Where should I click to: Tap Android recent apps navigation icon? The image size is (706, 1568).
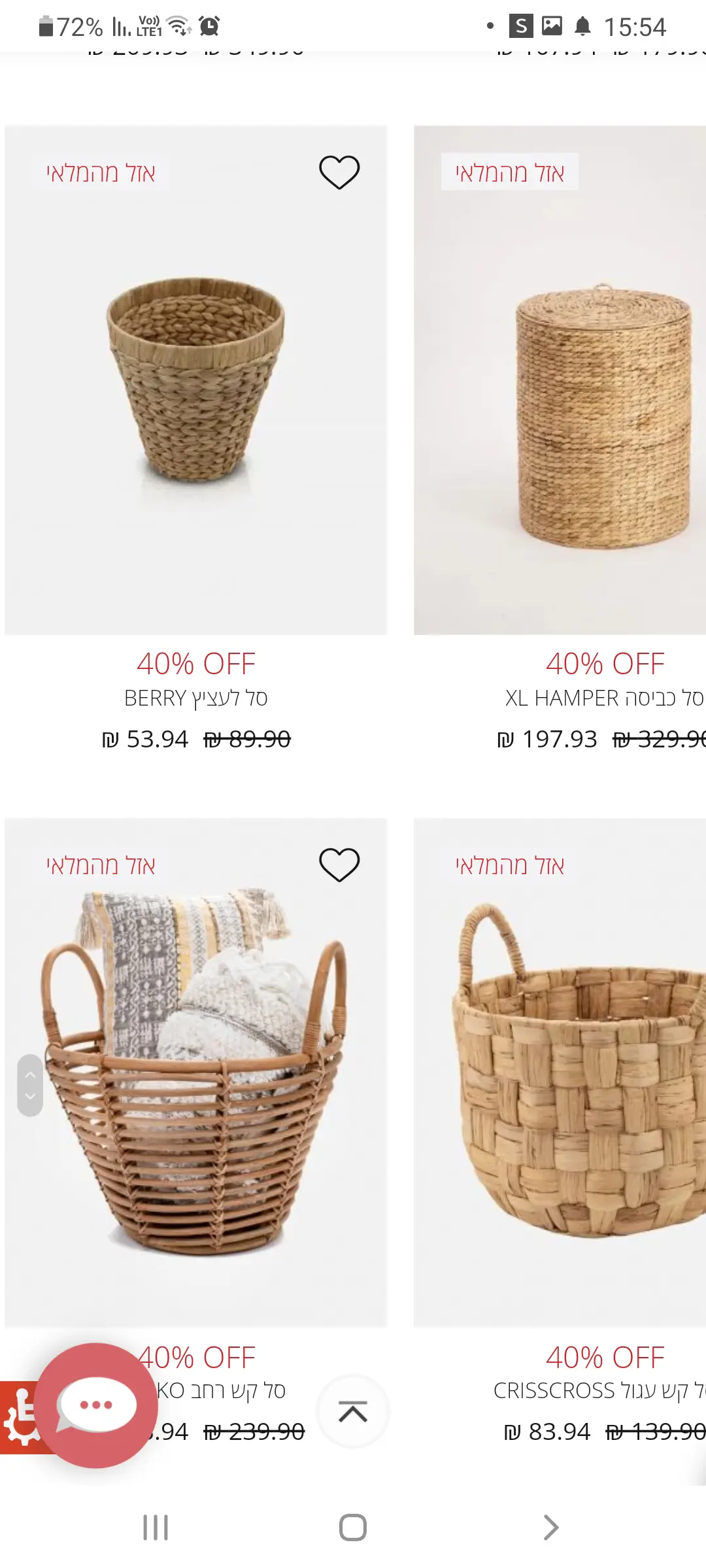point(156,1527)
